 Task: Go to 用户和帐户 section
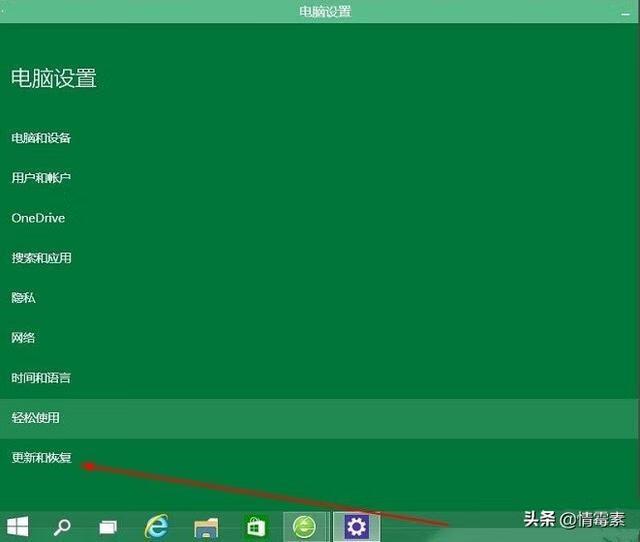(x=41, y=178)
